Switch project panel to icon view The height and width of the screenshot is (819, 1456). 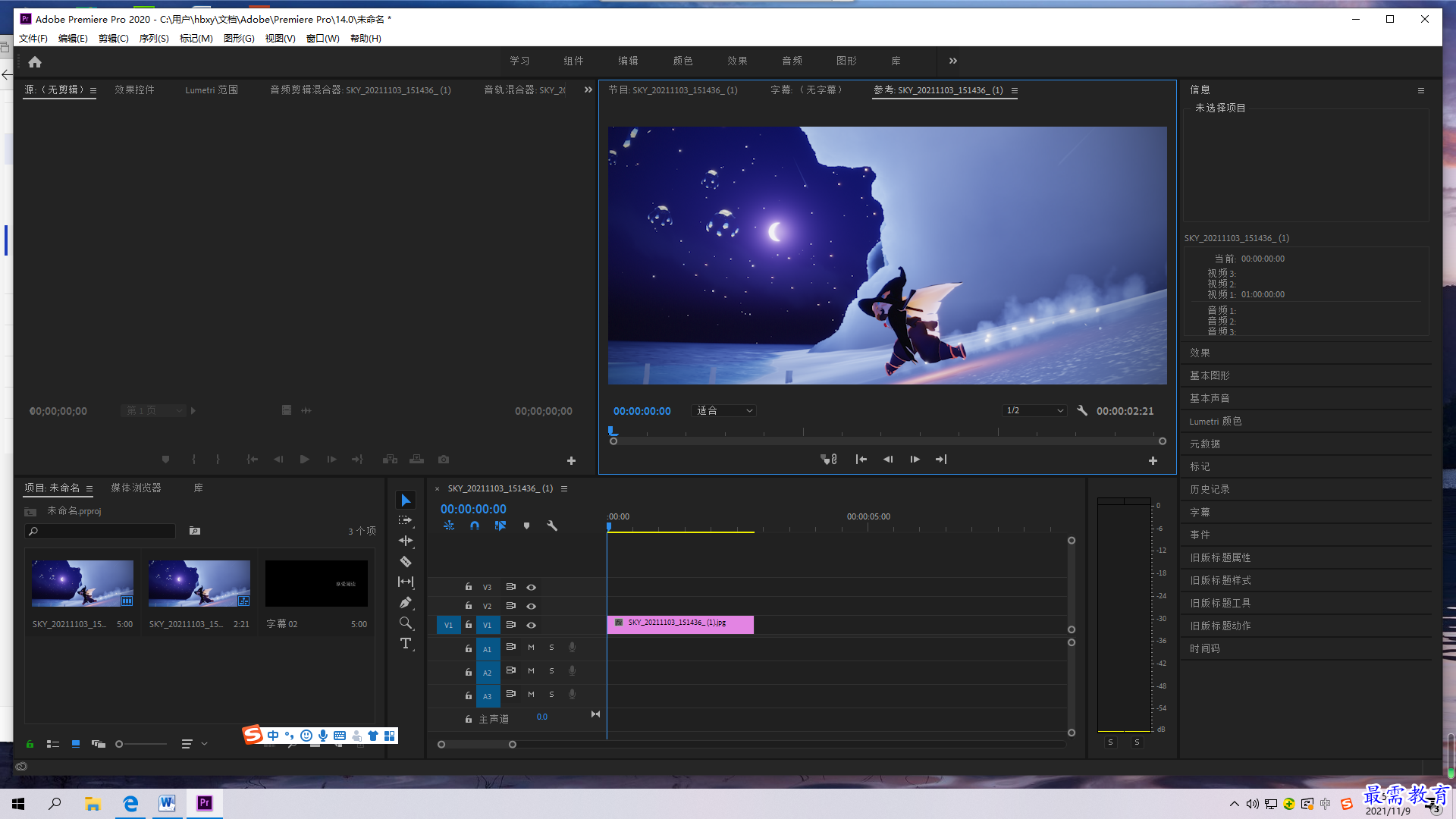coord(76,744)
